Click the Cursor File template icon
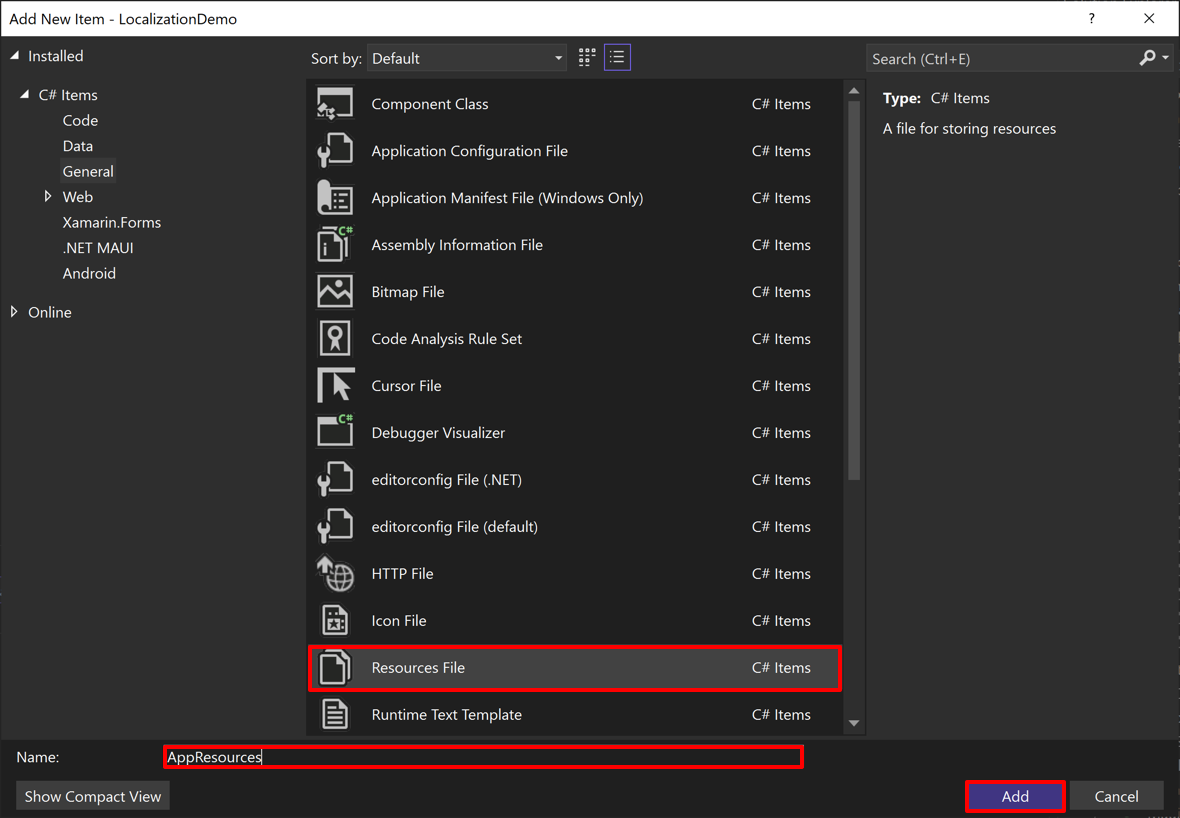 pos(335,385)
